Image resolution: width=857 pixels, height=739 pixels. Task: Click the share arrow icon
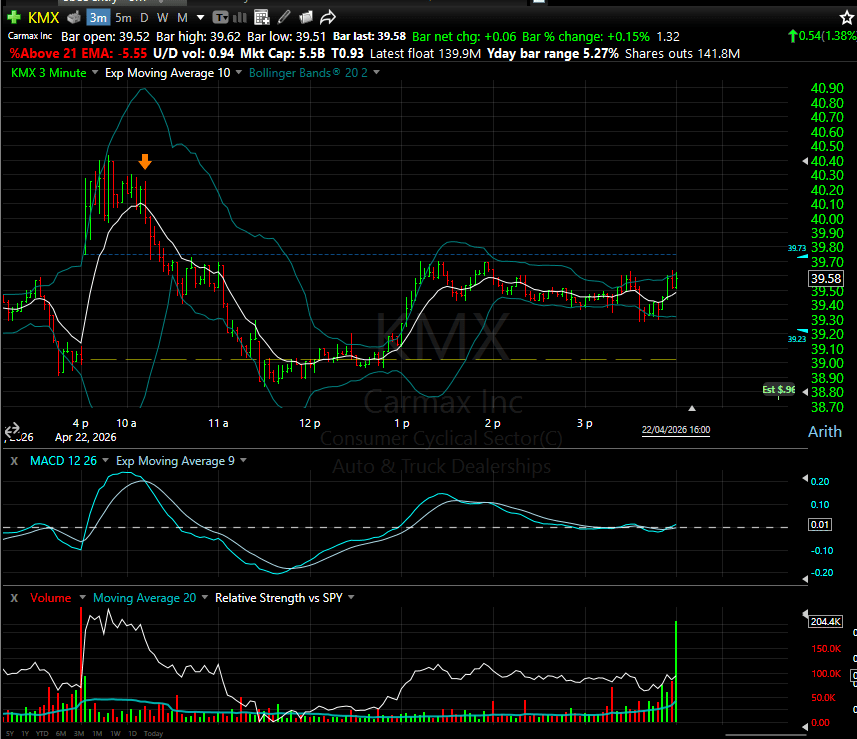329,17
